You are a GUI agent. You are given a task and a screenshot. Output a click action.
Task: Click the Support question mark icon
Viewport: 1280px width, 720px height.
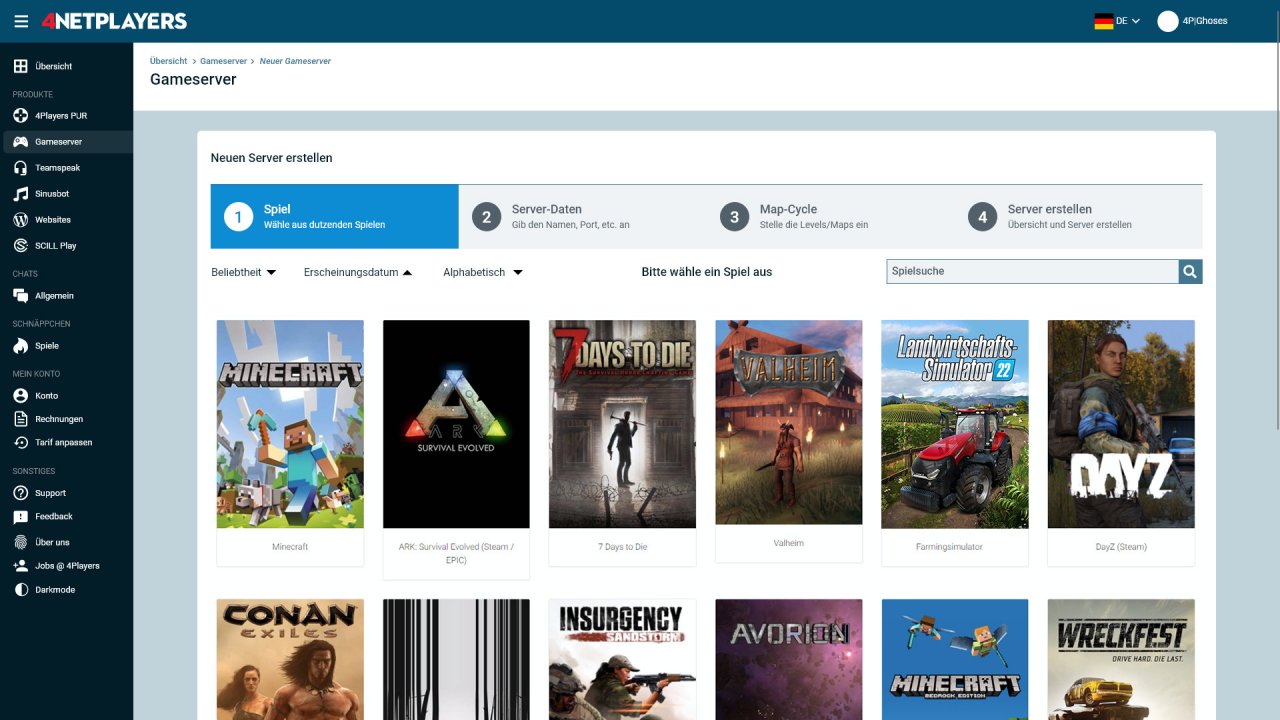click(x=20, y=493)
